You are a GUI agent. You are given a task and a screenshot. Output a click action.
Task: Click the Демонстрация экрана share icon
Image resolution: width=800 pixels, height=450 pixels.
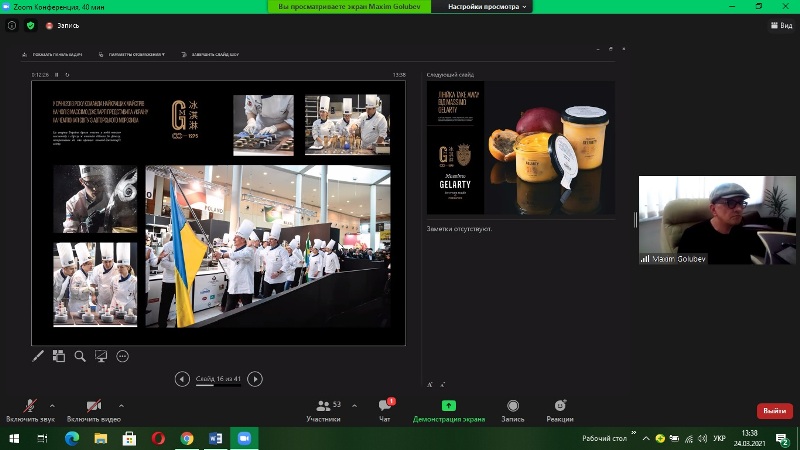[448, 406]
